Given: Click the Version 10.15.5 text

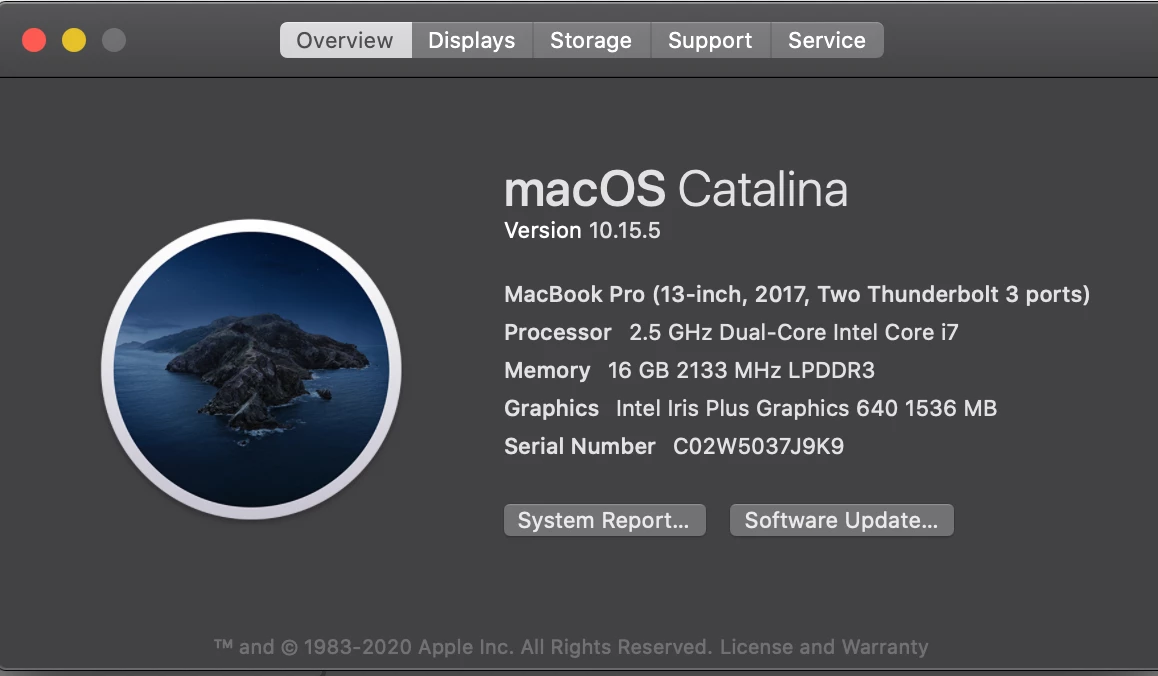Looking at the screenshot, I should pos(582,231).
